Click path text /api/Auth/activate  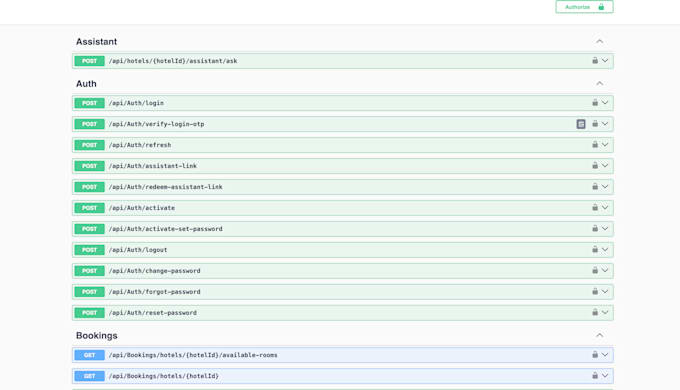click(x=142, y=208)
